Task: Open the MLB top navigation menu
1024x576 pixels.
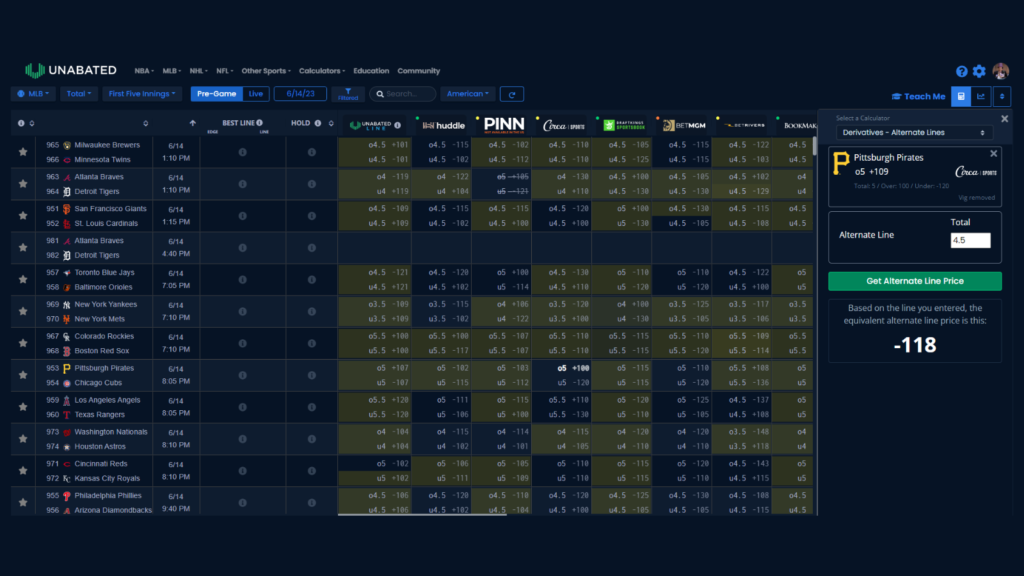Action: tap(171, 71)
